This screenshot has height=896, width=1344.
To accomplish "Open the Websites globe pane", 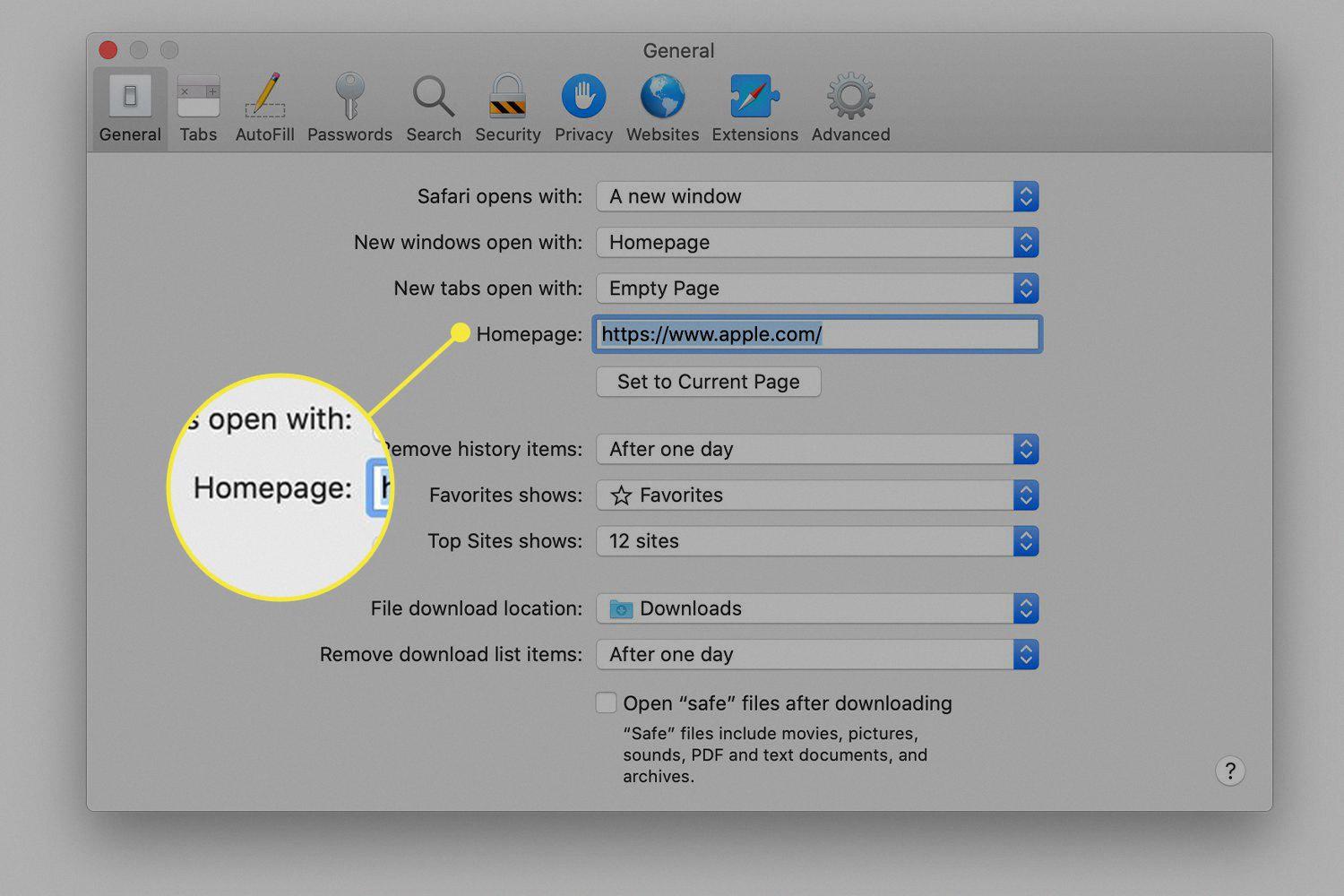I will [662, 108].
